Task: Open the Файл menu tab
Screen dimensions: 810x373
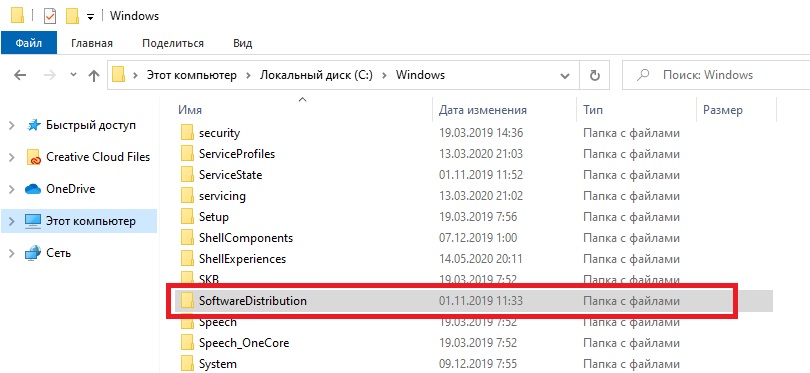Action: click(x=28, y=43)
